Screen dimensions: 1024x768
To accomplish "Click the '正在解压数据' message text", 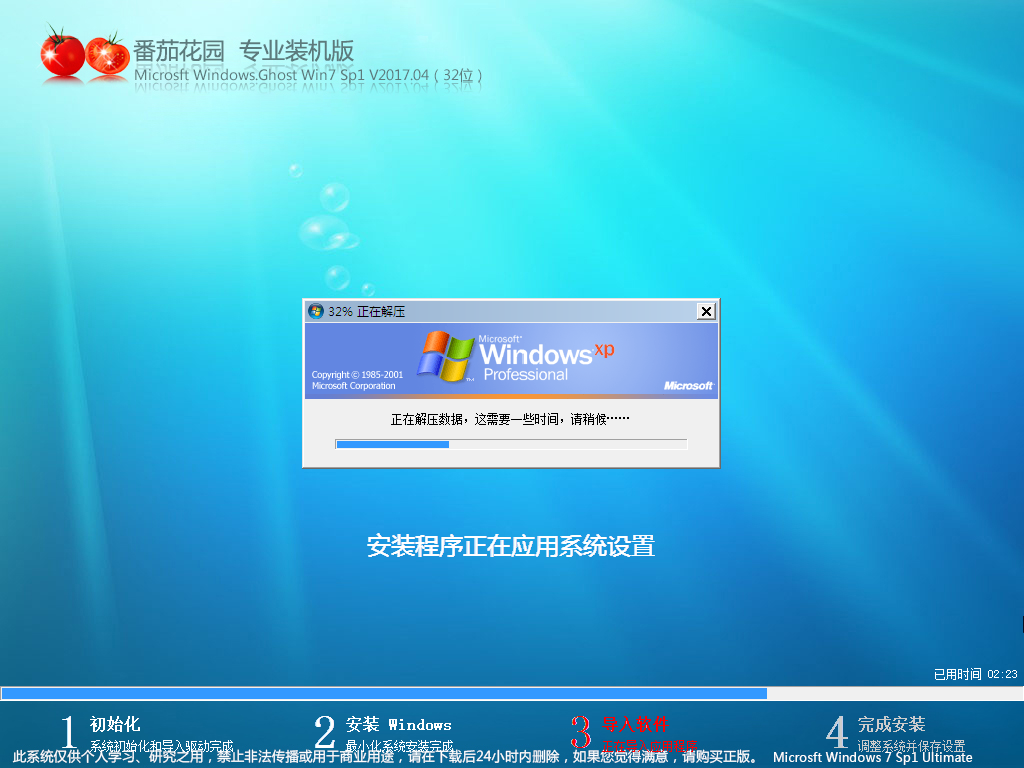I will point(510,419).
